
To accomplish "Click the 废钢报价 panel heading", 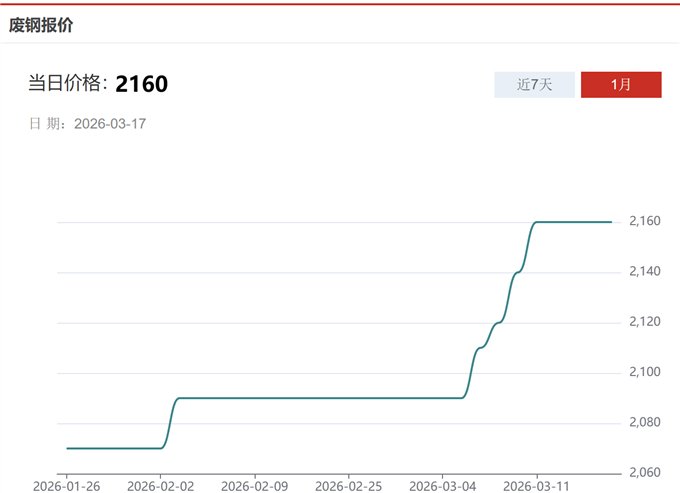I will pos(41,25).
